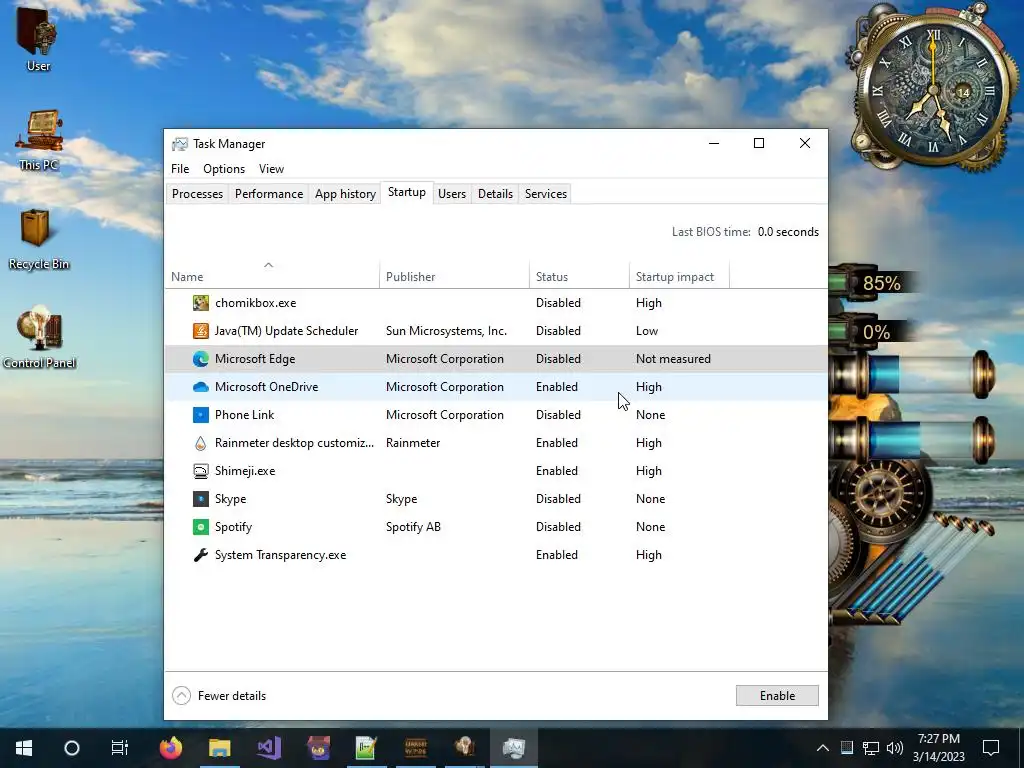Open the notification center icon
The image size is (1024, 768).
pos(991,748)
